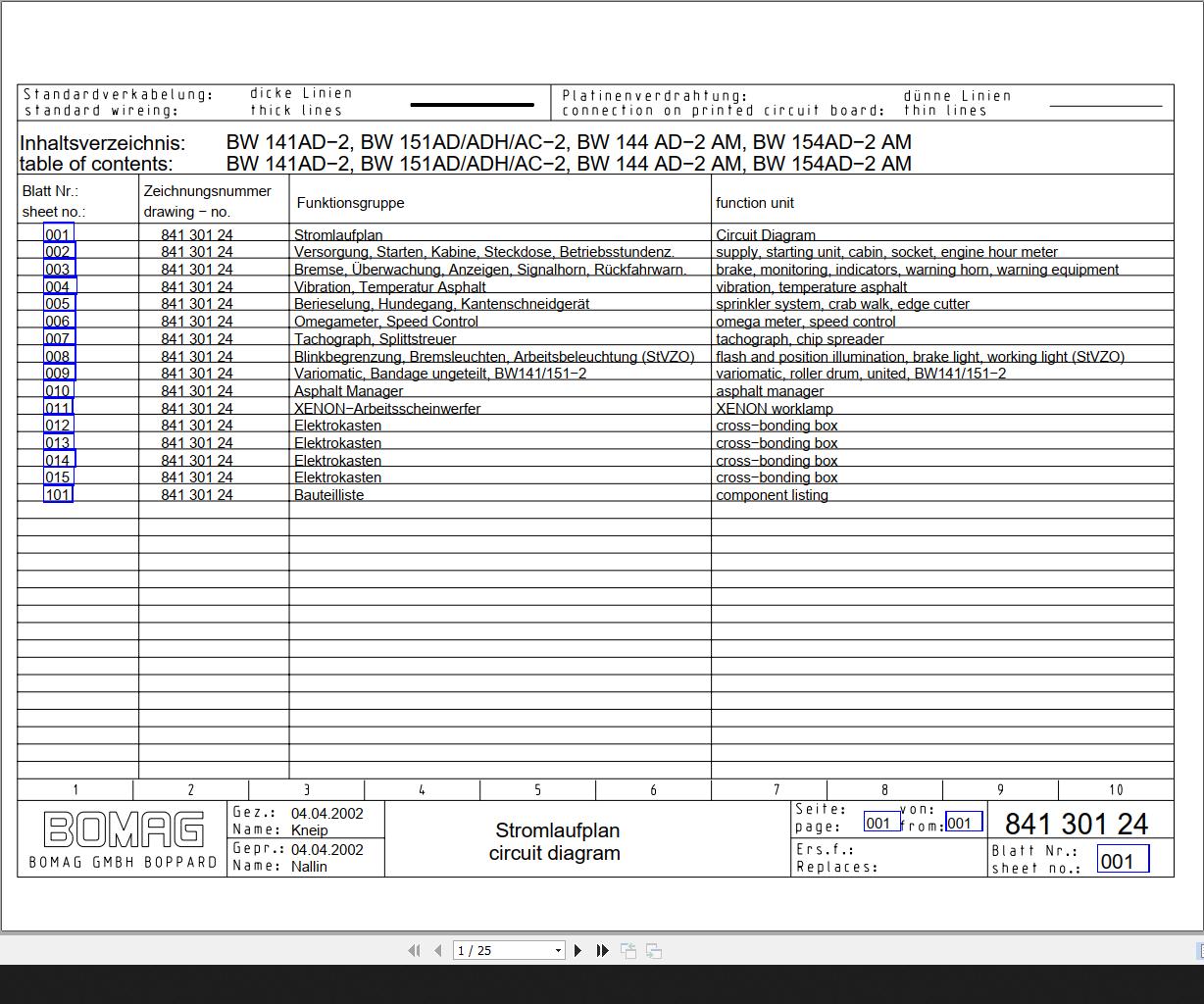Select 'XENON worklamp' function unit text
Viewport: 1204px width, 1004px height.
pos(775,409)
